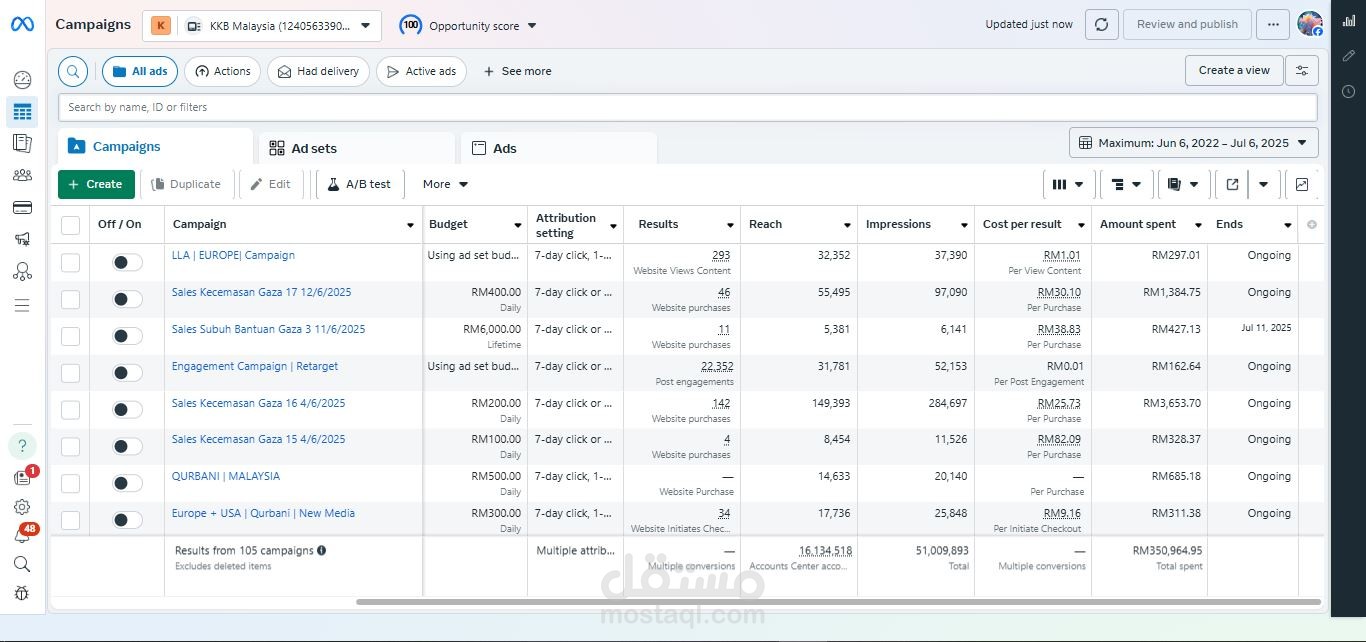Viewport: 1366px width, 642px height.
Task: Open the Events Manager icon in sidebar
Action: click(22, 271)
